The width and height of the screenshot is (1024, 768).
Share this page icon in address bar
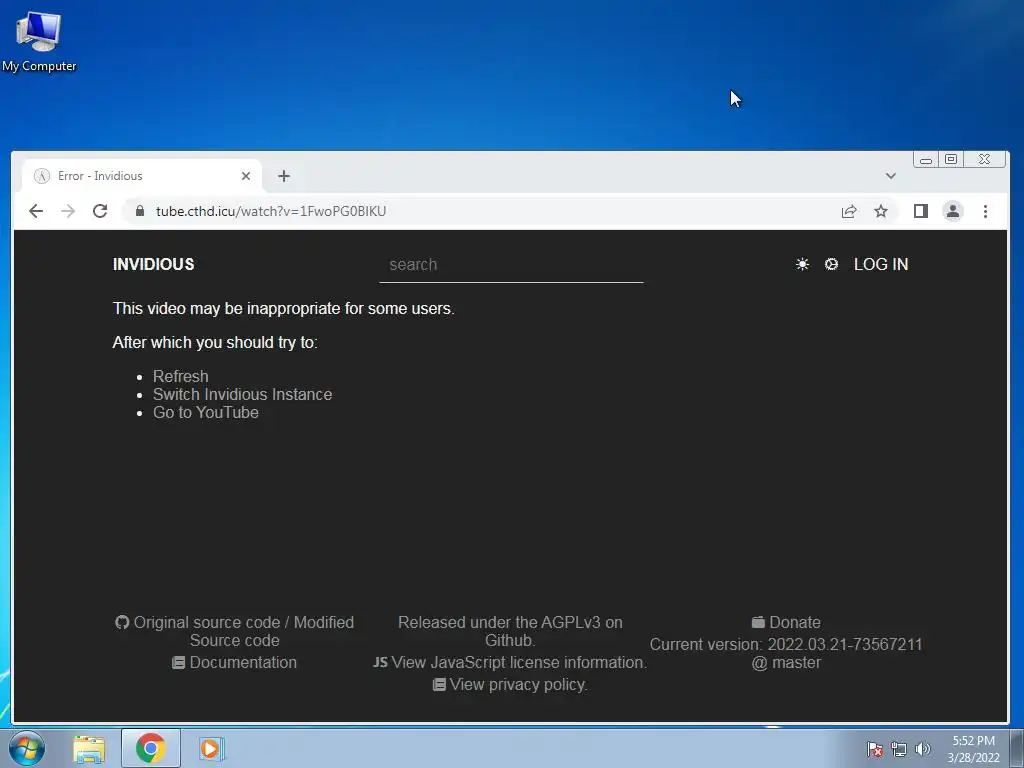[x=849, y=211]
